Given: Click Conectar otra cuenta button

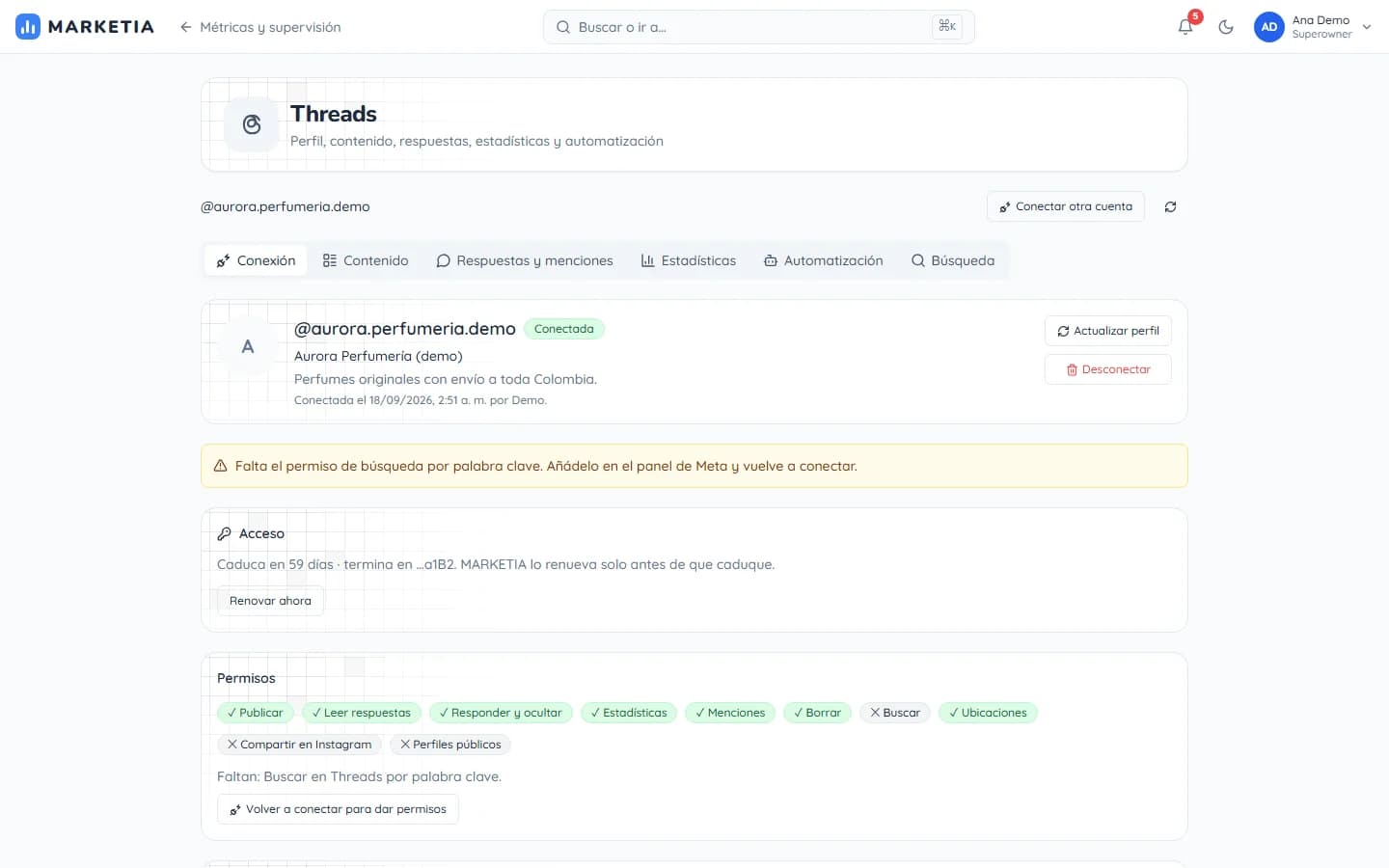Looking at the screenshot, I should 1066,206.
